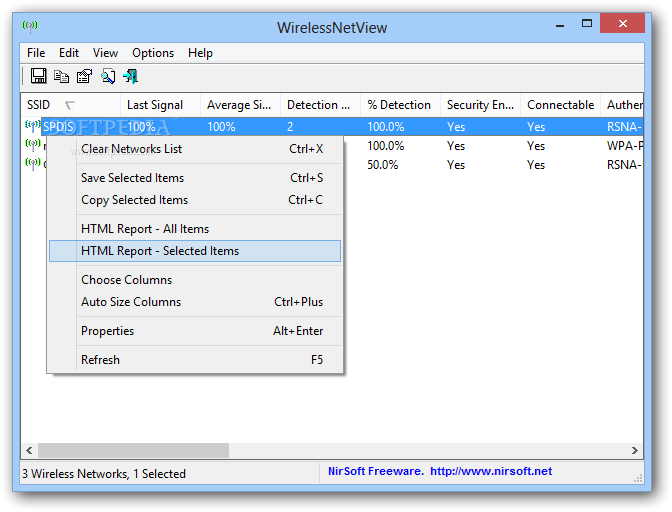This screenshot has width=672, height=512.
Task: Sort by the Detection ... column header
Action: (321, 105)
